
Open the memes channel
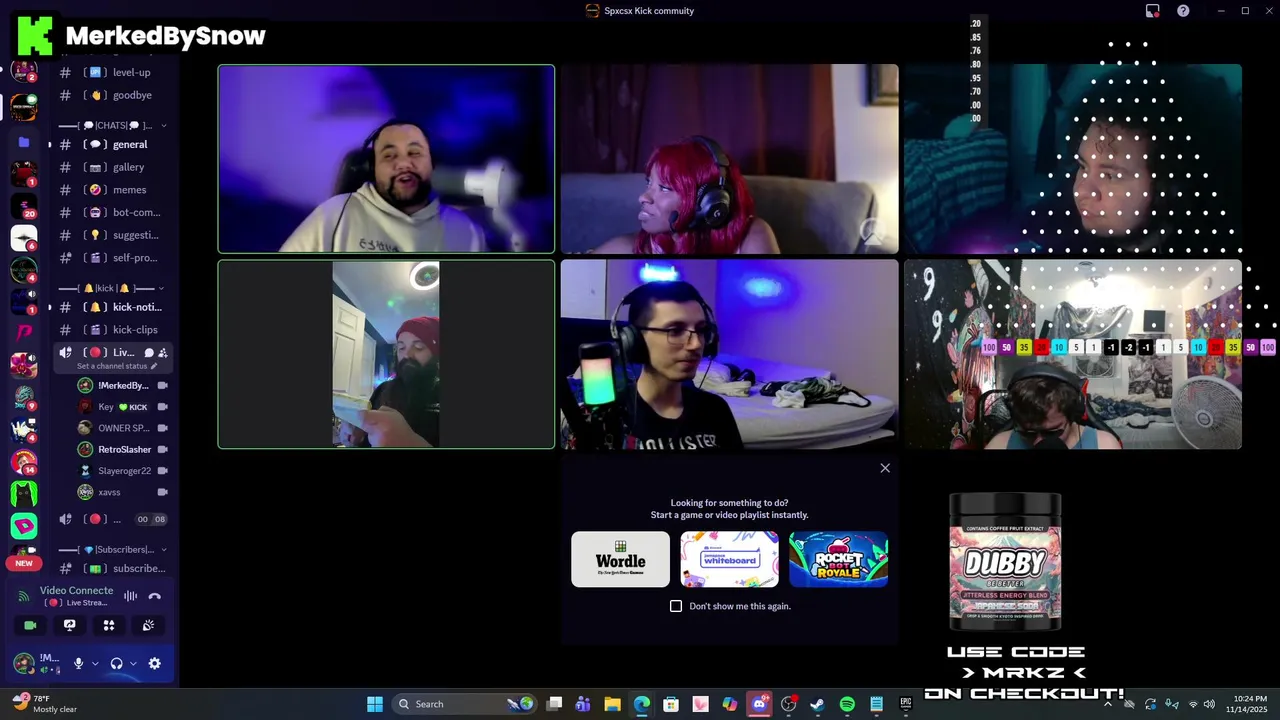tap(113, 190)
